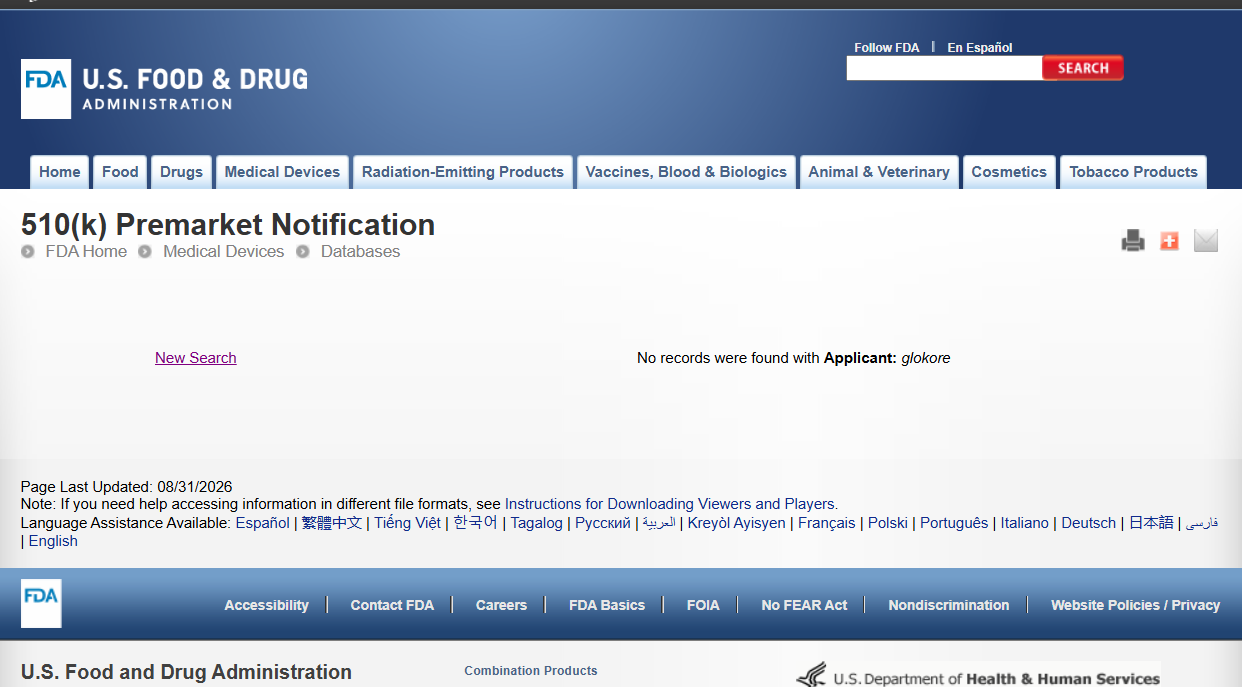The width and height of the screenshot is (1242, 687).
Task: Go to FDA Home breadcrumb
Action: (86, 252)
